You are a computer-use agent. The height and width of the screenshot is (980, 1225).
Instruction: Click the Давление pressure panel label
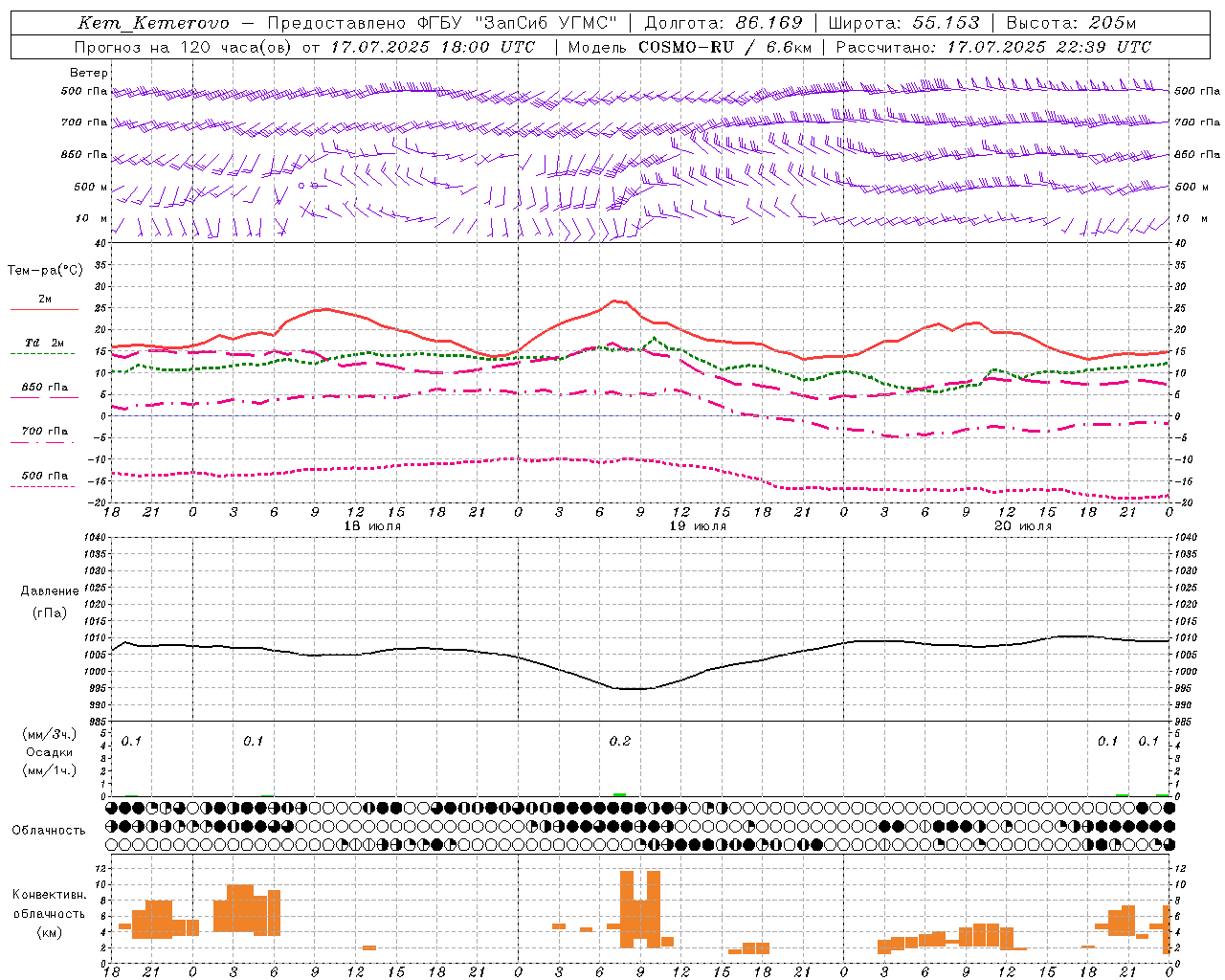[x=50, y=591]
